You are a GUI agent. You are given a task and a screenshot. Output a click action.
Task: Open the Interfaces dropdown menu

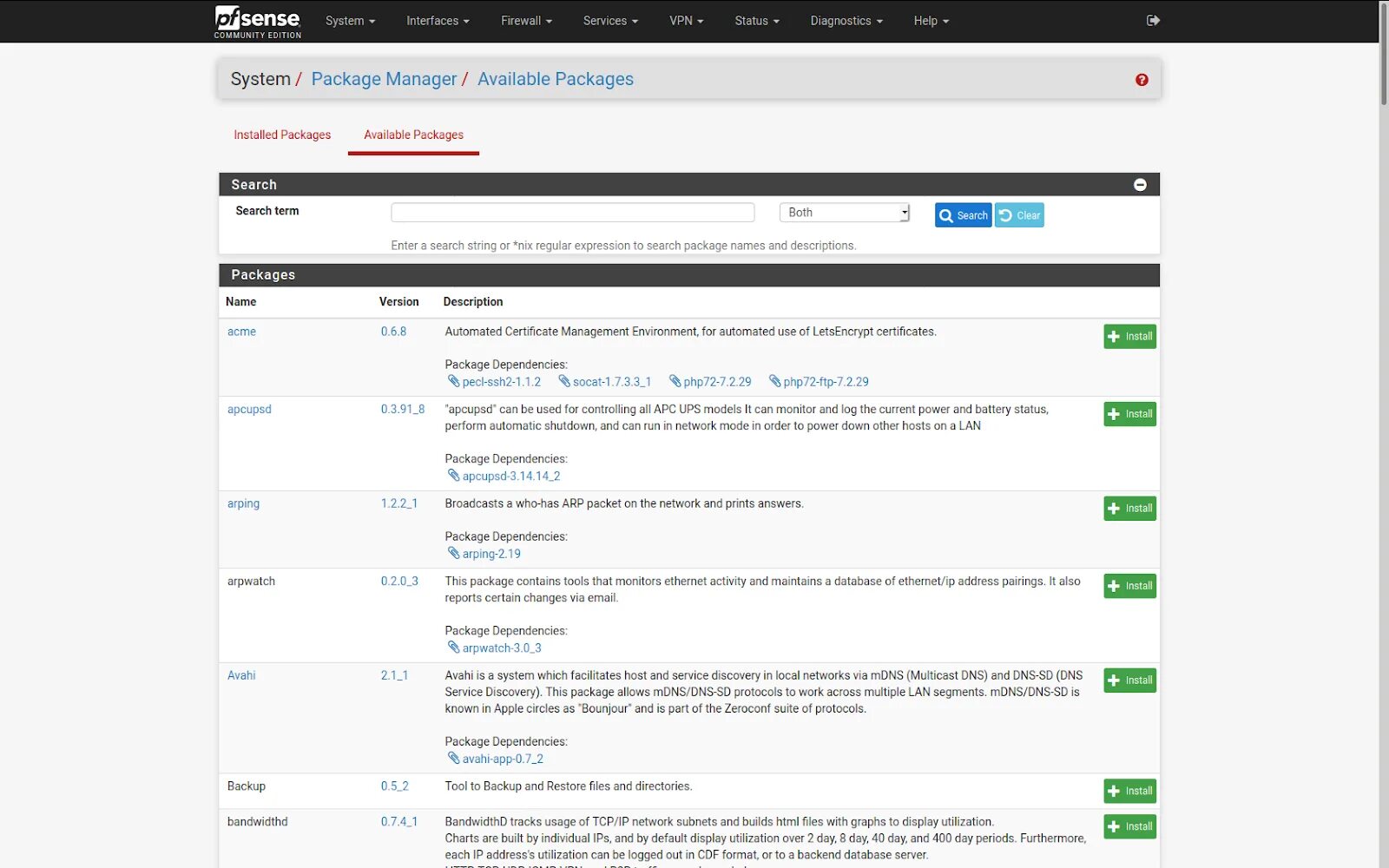[438, 21]
